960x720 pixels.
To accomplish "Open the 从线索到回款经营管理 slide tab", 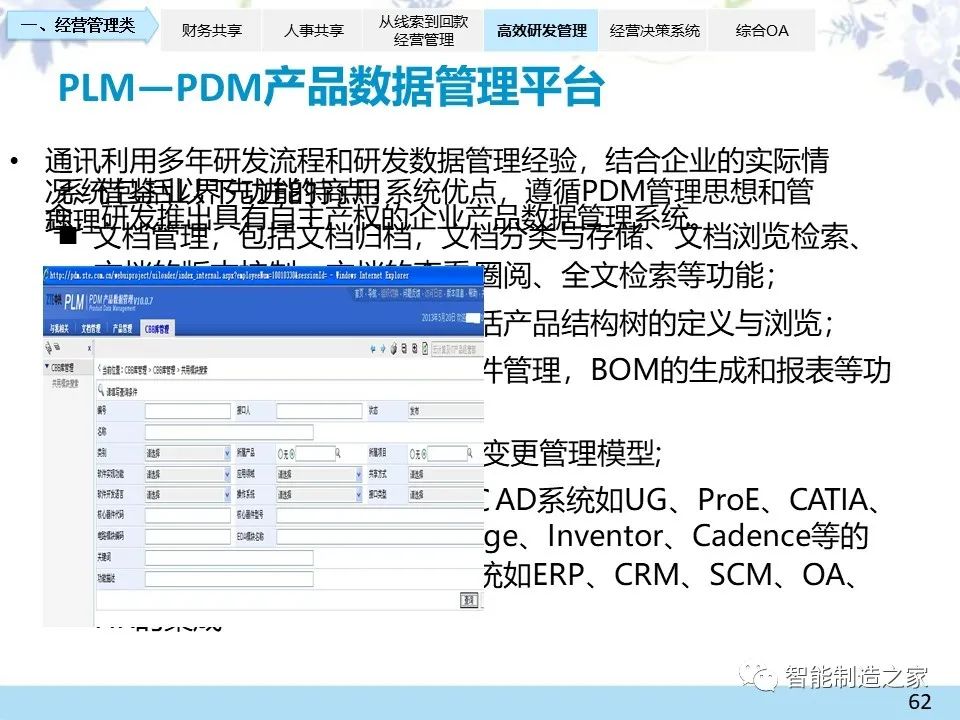I will coord(423,31).
